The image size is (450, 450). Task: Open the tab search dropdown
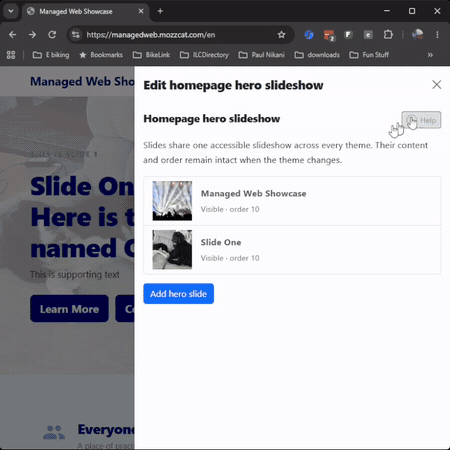pos(11,11)
